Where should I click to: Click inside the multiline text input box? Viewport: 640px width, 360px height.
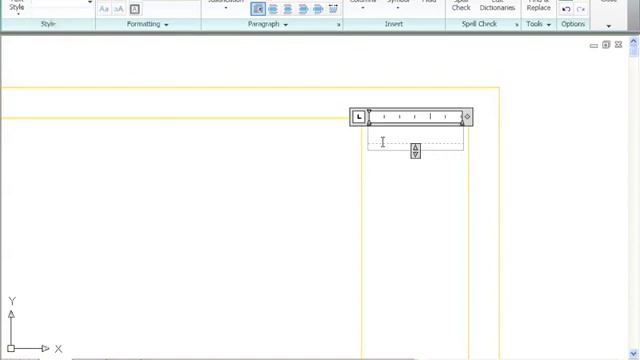coord(416,138)
